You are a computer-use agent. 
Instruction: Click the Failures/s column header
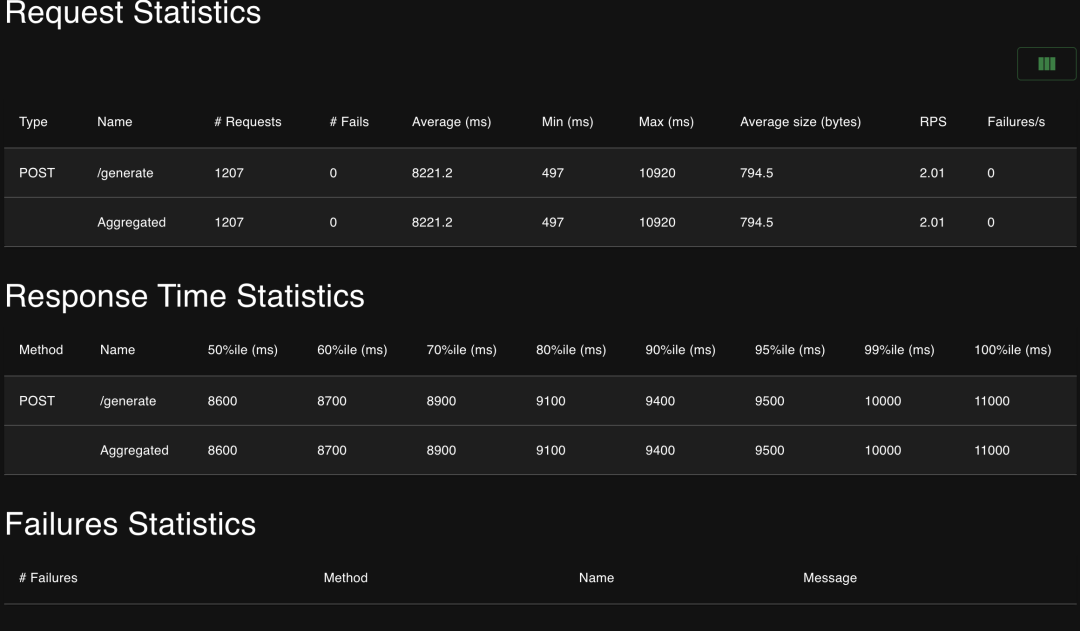(x=1016, y=122)
